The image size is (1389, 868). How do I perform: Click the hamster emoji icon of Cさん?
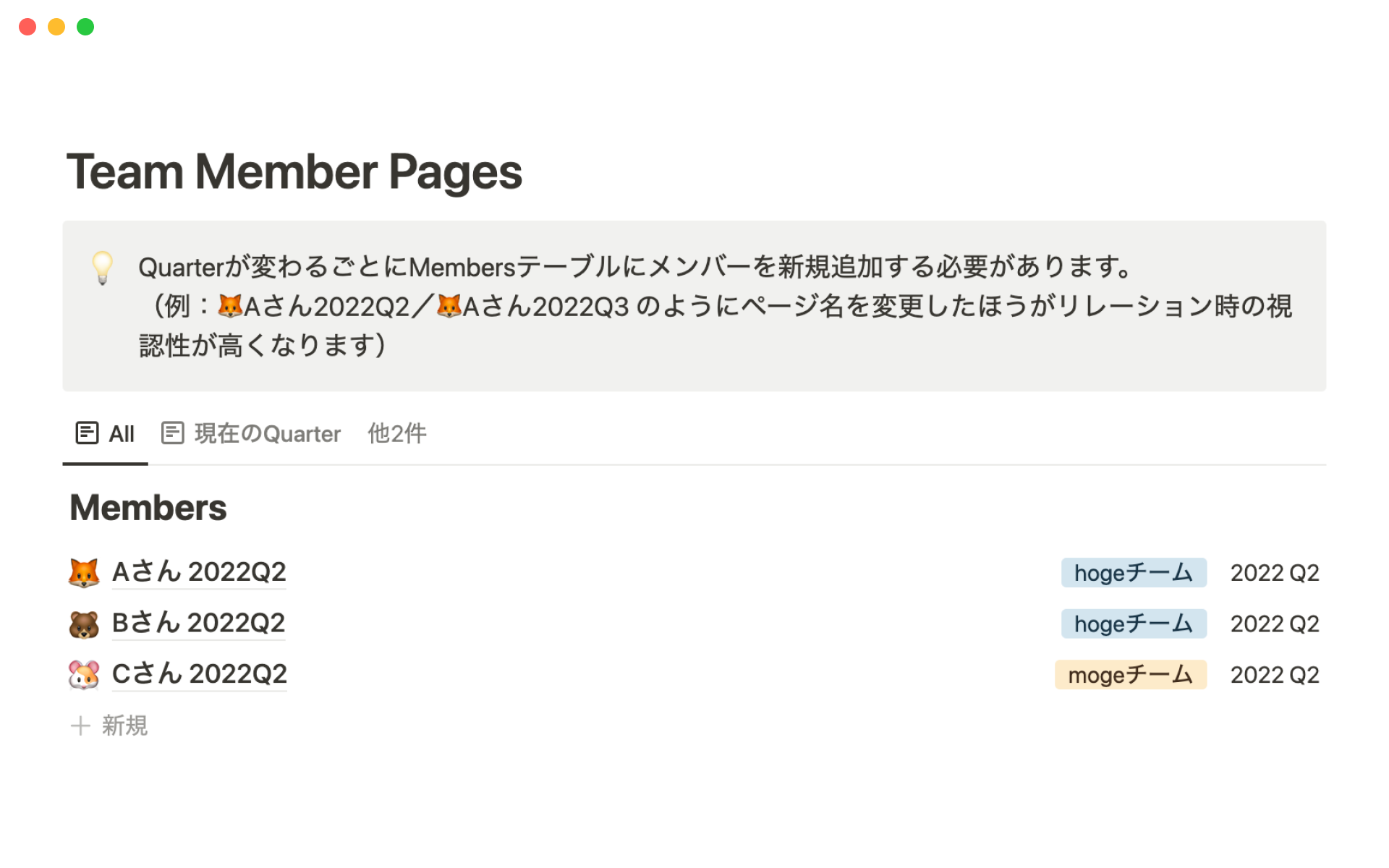(x=84, y=675)
